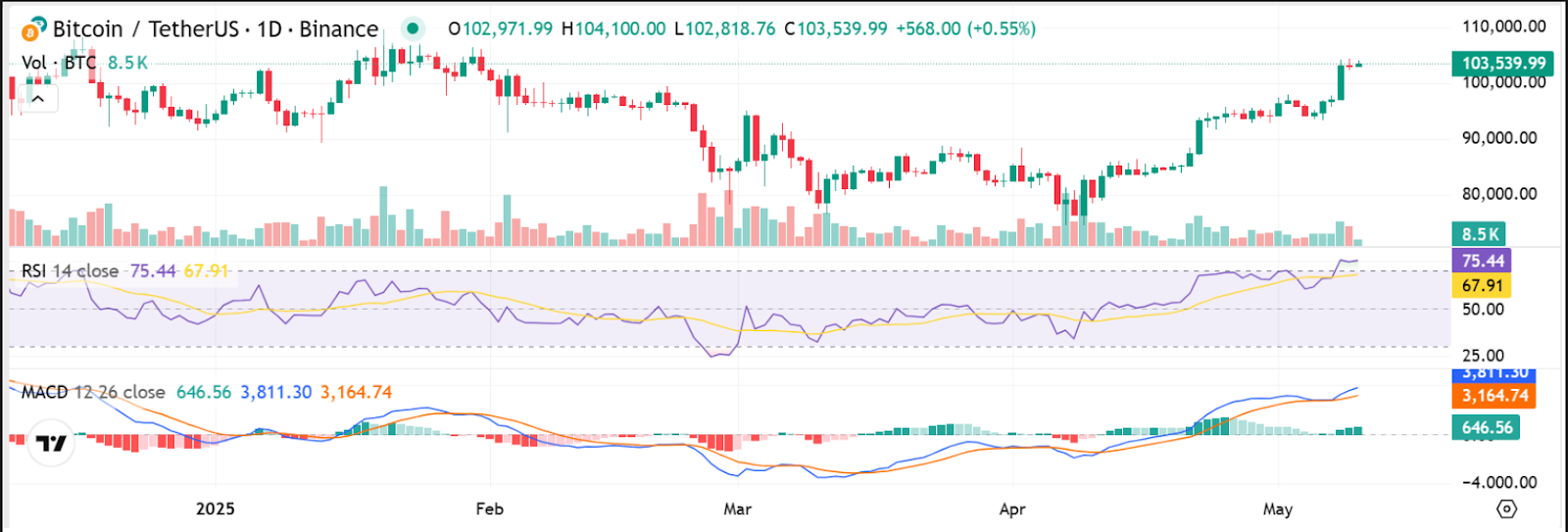The height and width of the screenshot is (532, 1568).
Task: Click the 110,000.00 price axis label
Action: point(1504,26)
